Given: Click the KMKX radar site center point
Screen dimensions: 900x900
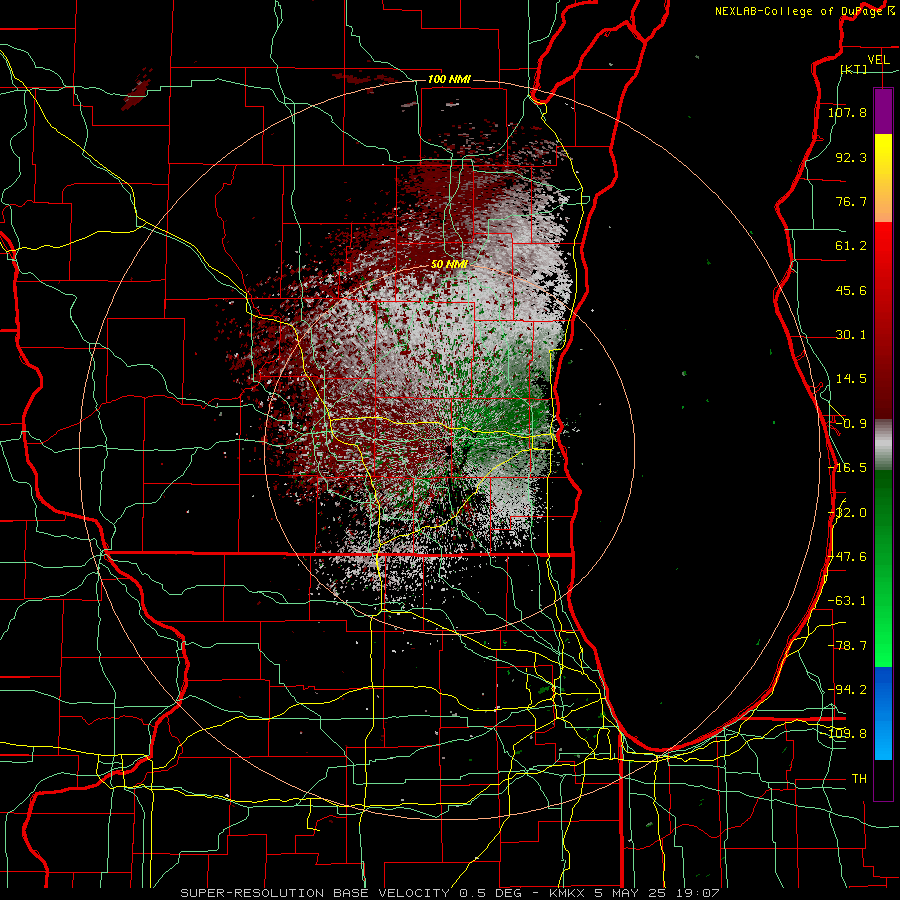Looking at the screenshot, I should [x=449, y=449].
